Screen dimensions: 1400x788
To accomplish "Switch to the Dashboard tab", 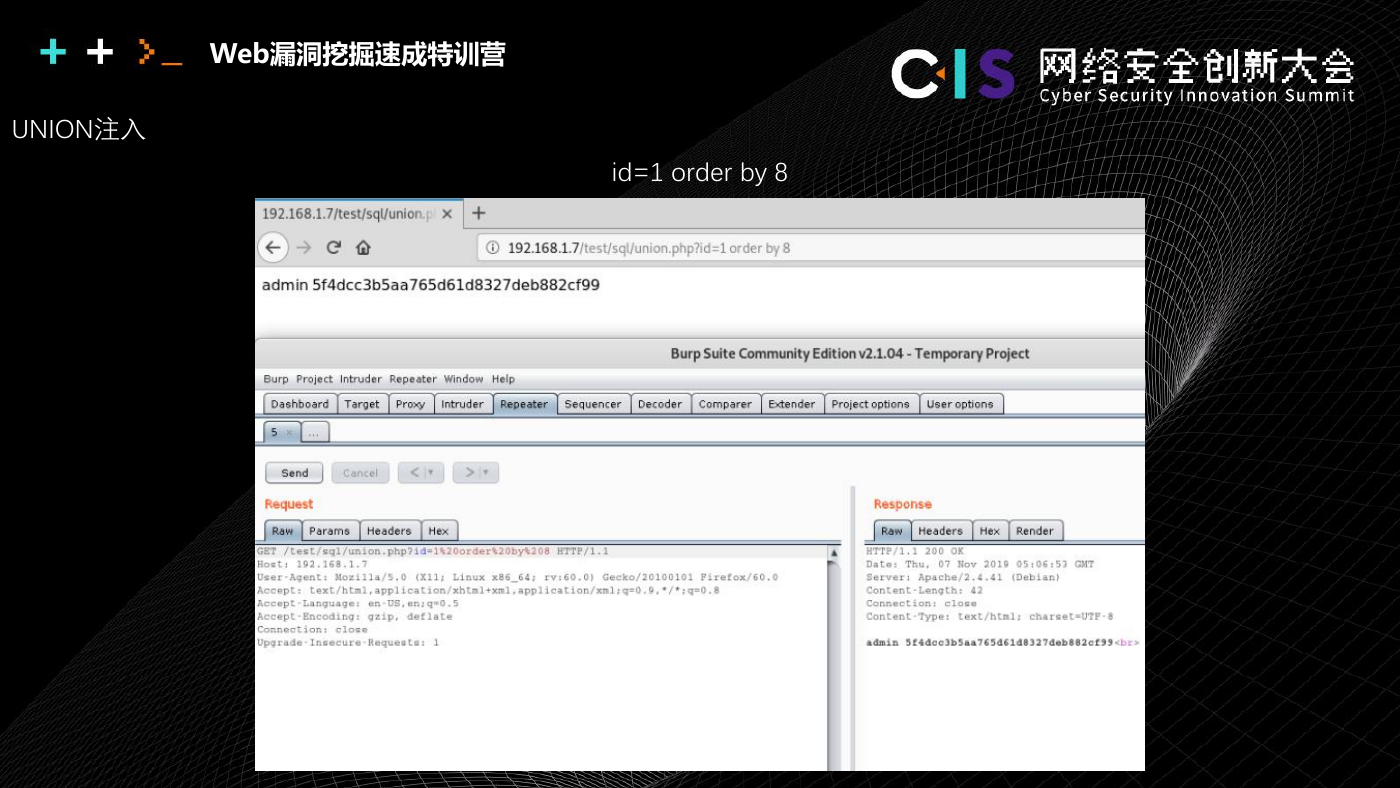I will coord(300,404).
